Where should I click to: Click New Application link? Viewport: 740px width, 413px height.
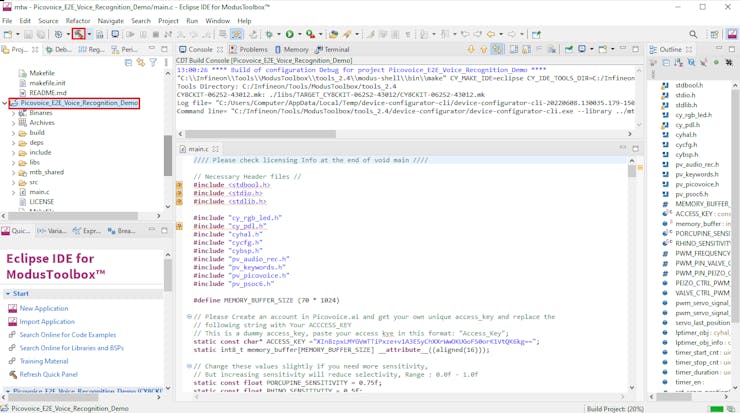(x=44, y=309)
